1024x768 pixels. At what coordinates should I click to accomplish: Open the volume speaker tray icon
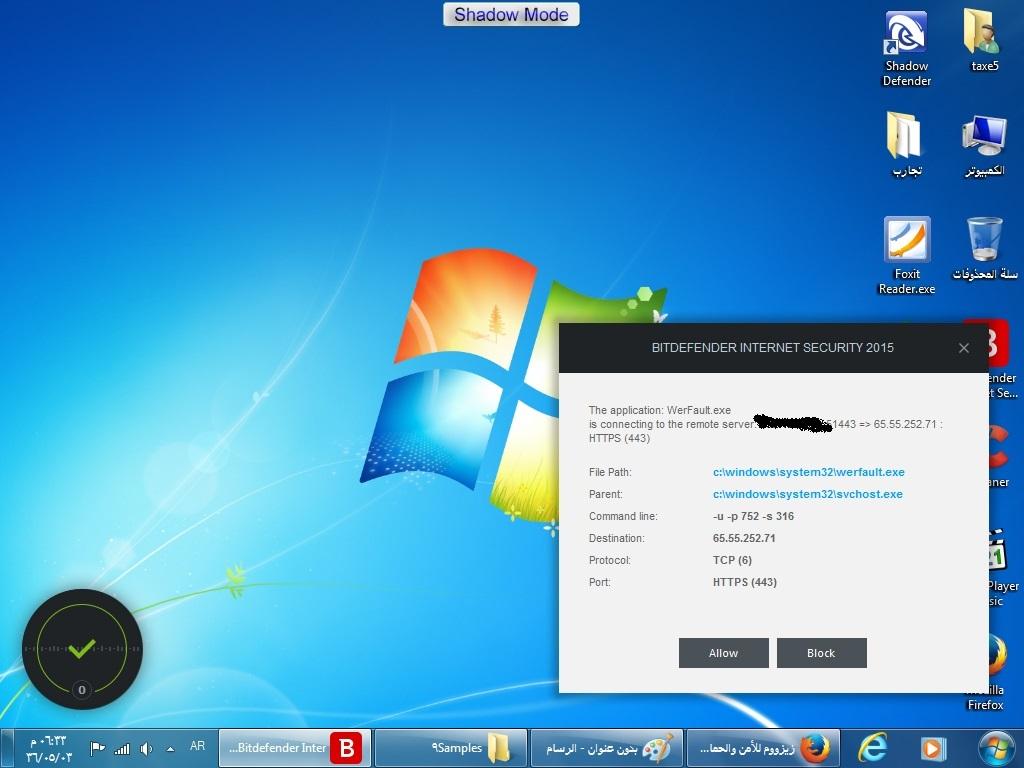coord(146,748)
